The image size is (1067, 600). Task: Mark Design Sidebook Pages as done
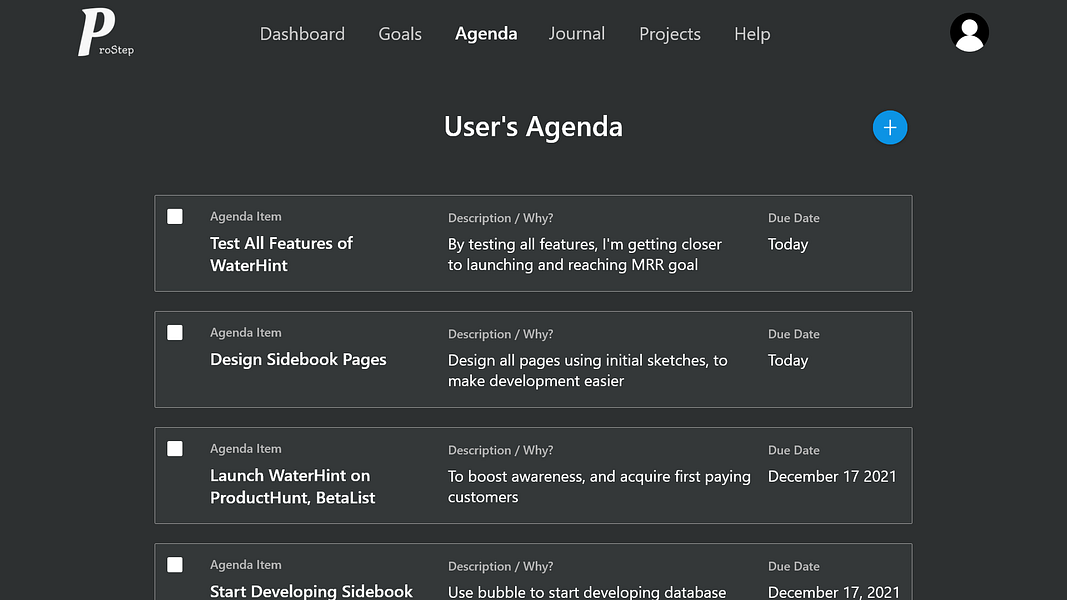pos(175,332)
